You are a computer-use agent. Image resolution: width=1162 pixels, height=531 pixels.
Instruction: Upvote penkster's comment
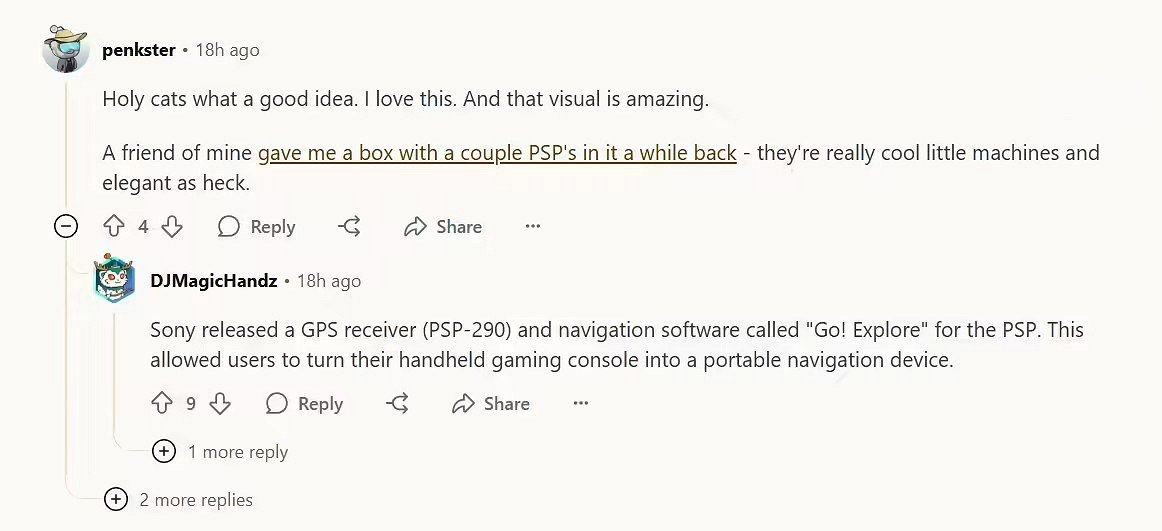pyautogui.click(x=114, y=227)
